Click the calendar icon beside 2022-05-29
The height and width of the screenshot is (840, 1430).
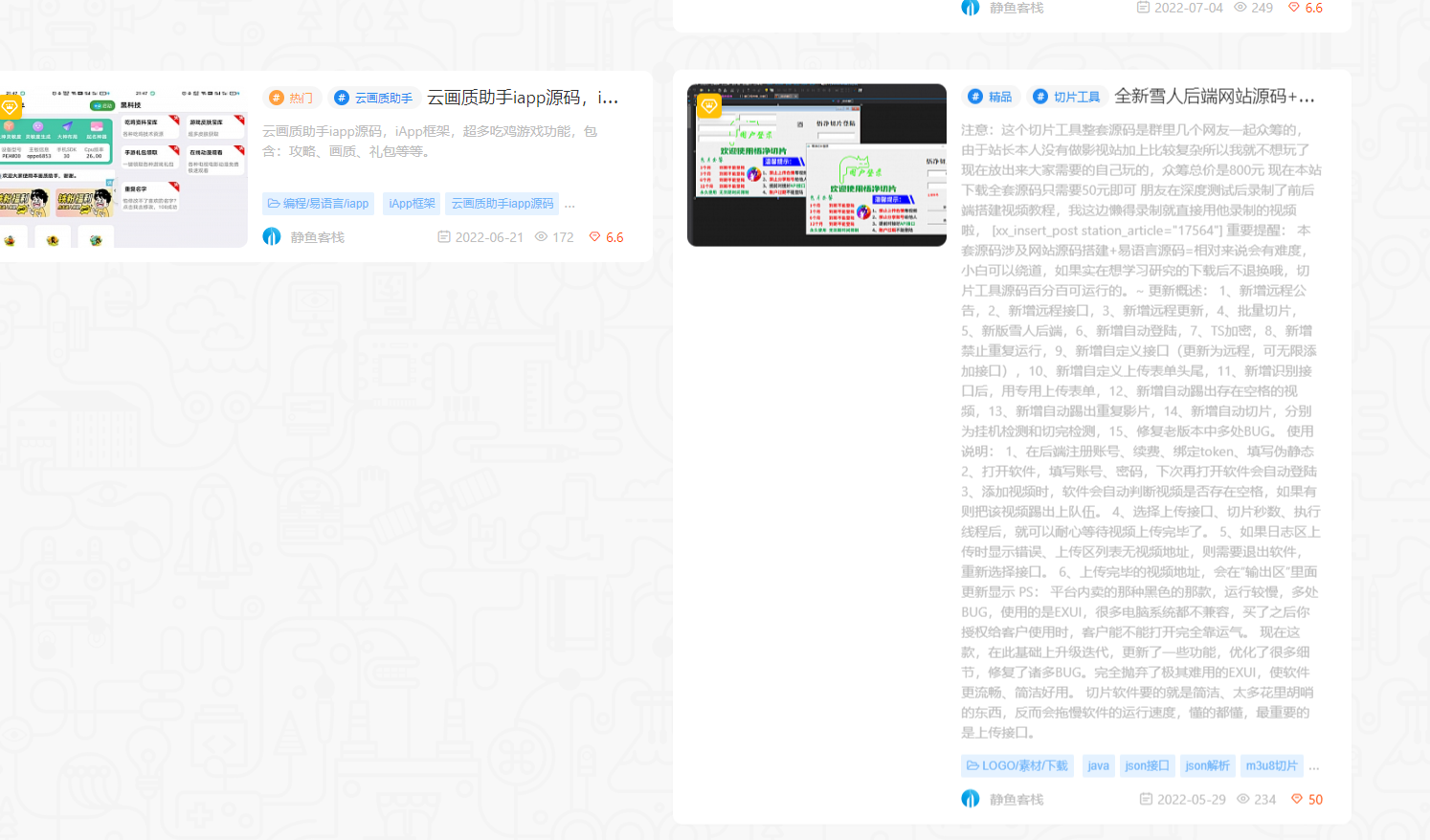[1145, 799]
